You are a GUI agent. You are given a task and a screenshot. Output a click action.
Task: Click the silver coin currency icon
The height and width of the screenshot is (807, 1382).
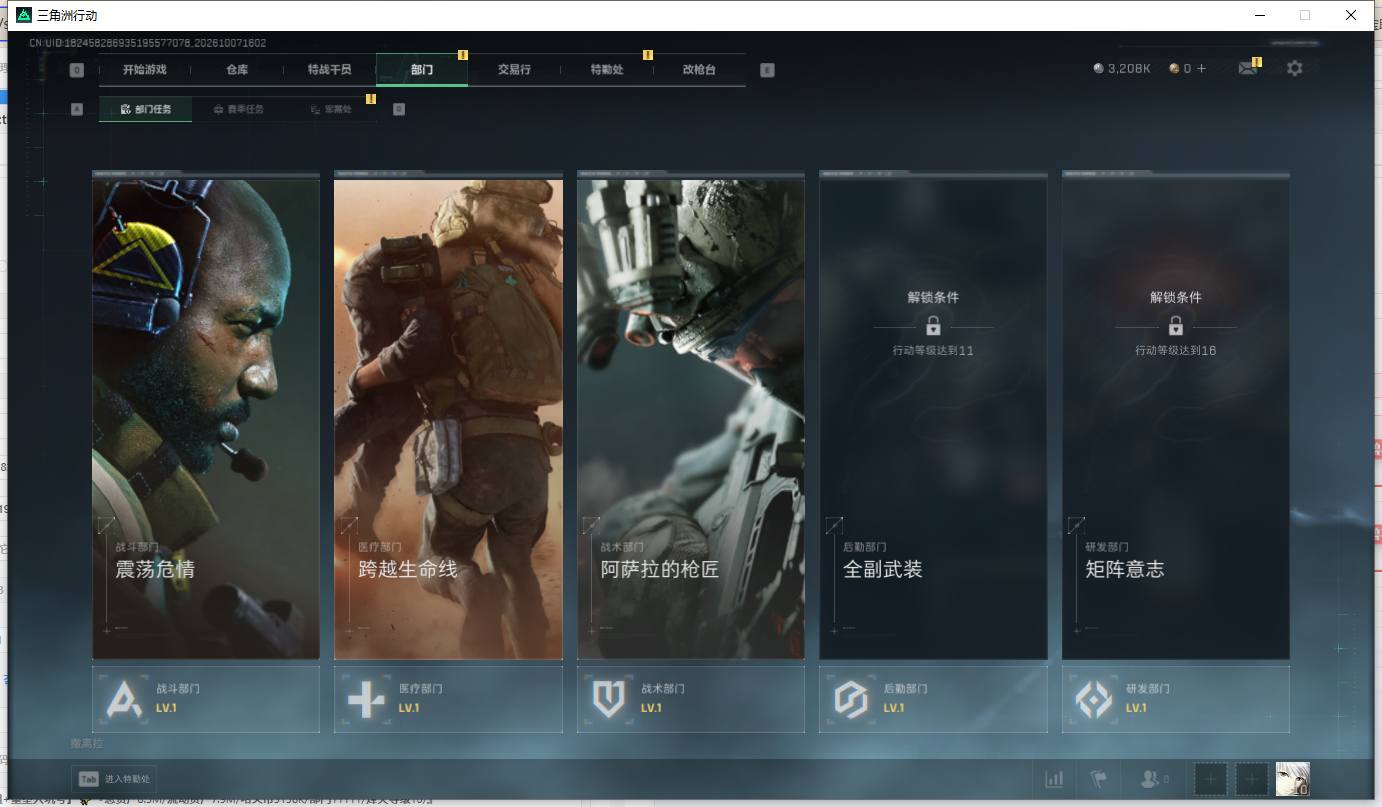[x=1099, y=69]
